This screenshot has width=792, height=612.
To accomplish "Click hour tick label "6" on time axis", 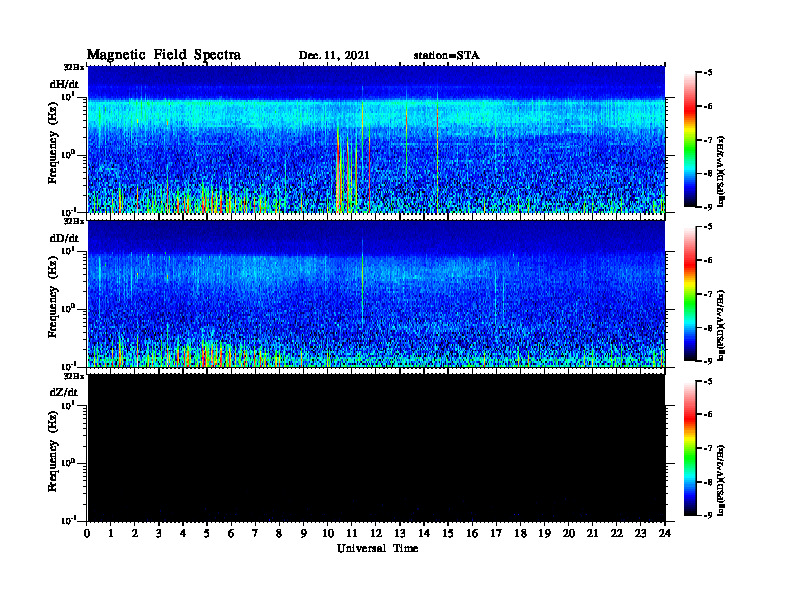I will (x=231, y=534).
